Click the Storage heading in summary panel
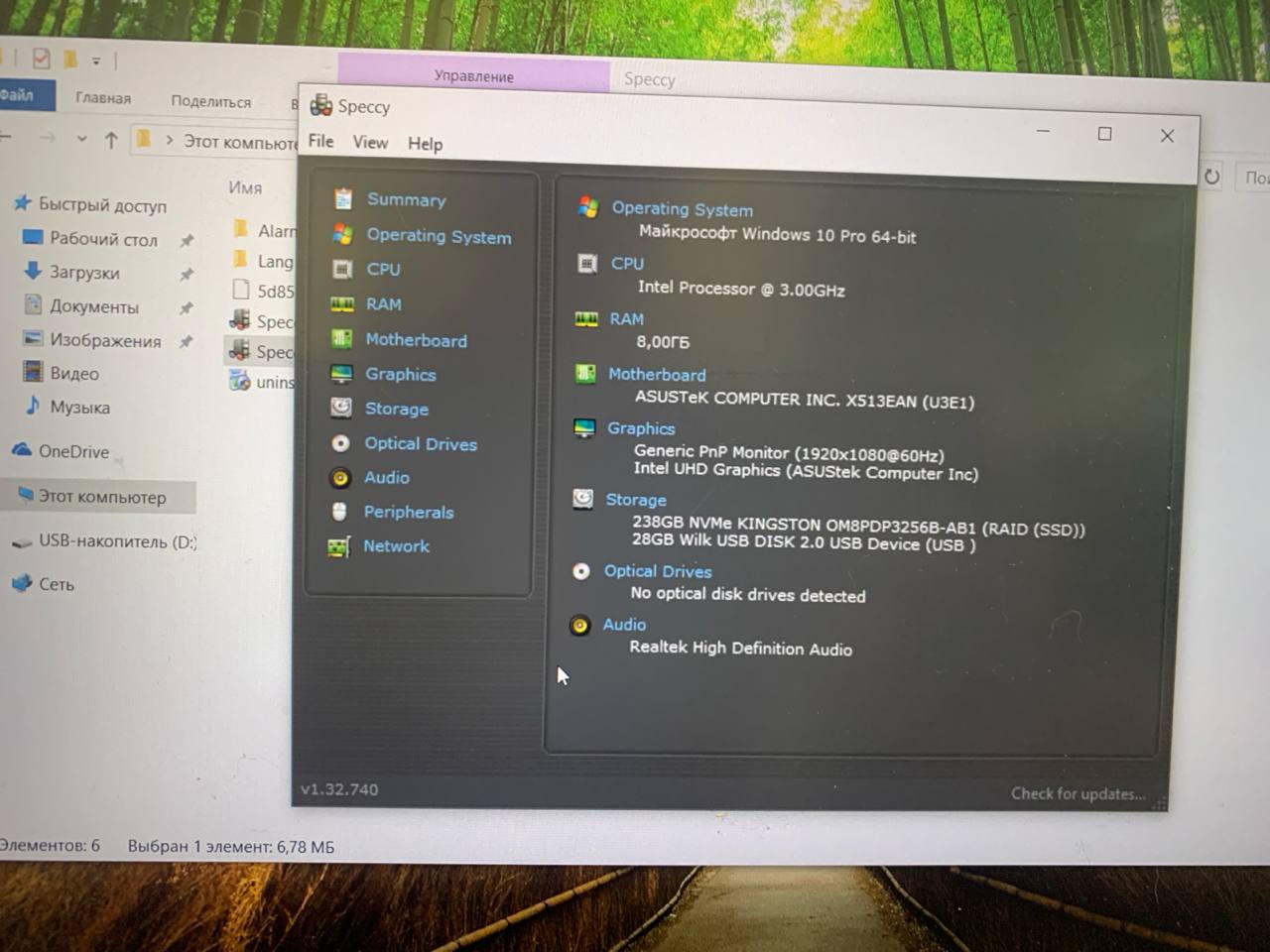1270x952 pixels. coord(635,500)
